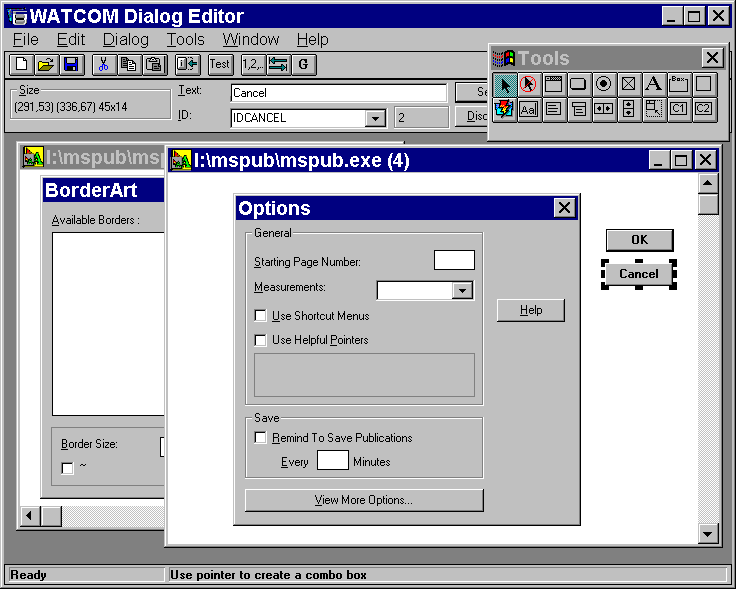736x589 pixels.
Task: Click the scissors Cut icon in toolbar
Action: (101, 64)
